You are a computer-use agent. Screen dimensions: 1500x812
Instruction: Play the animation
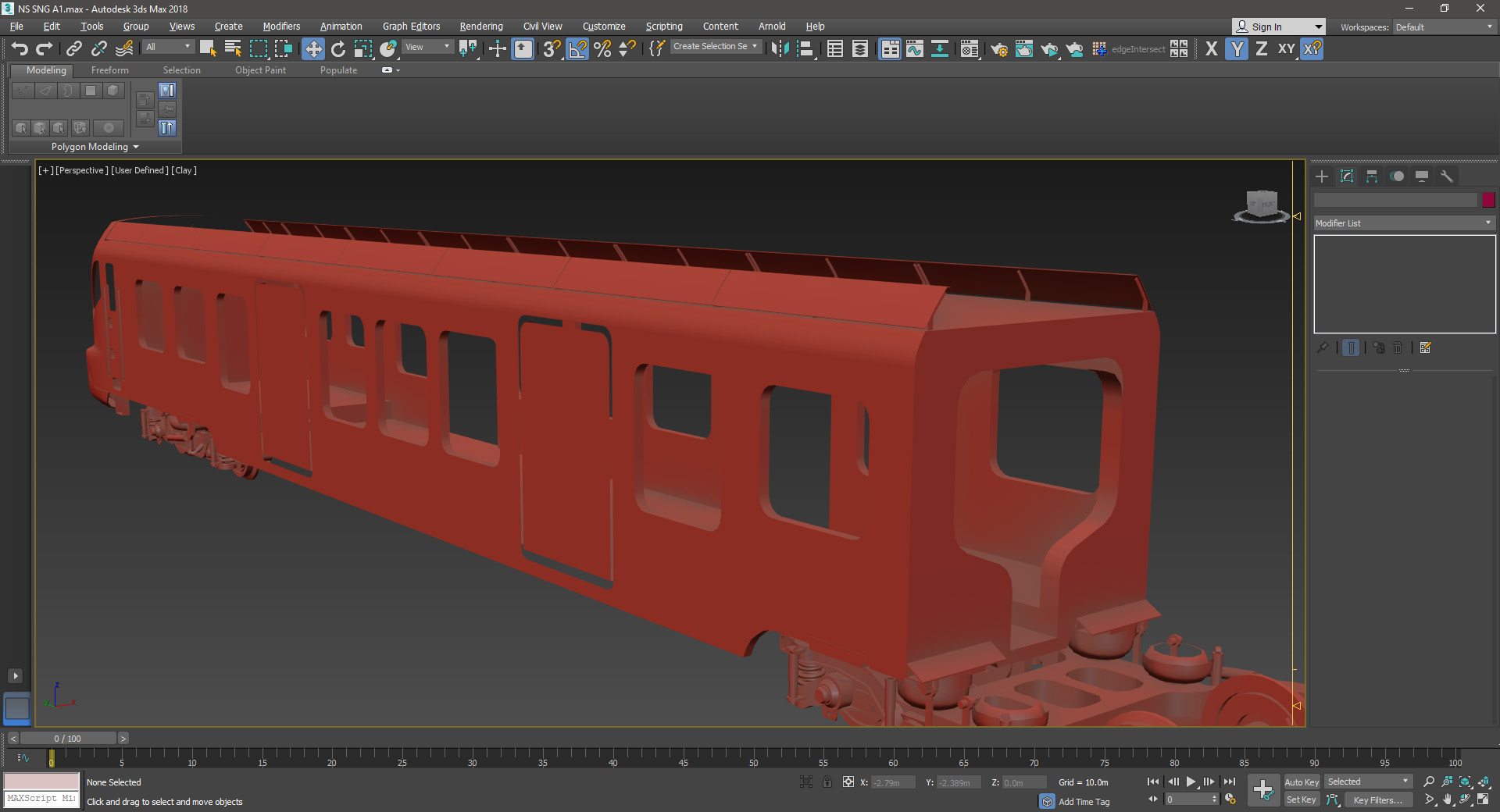click(x=1191, y=782)
